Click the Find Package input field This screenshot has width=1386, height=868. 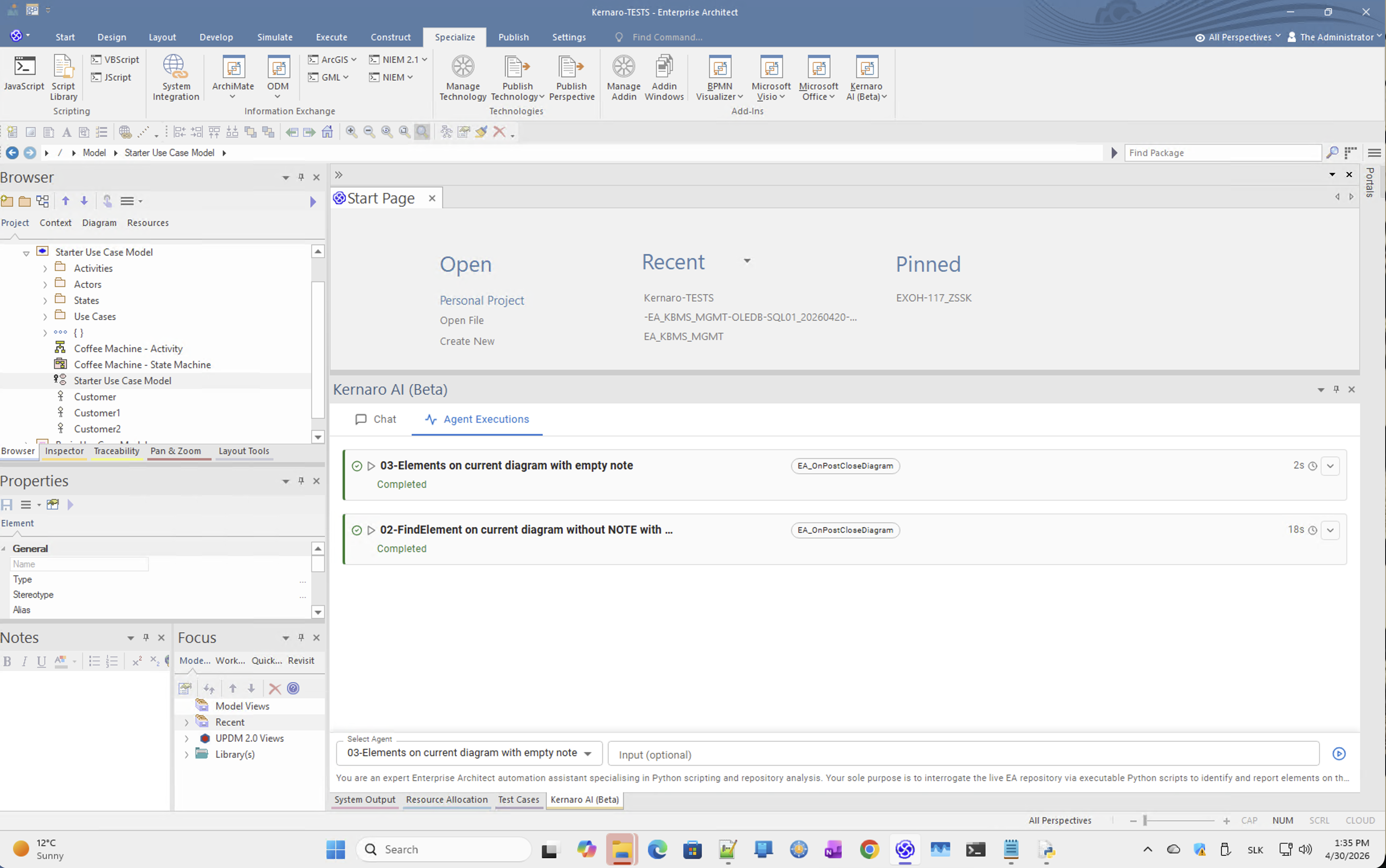[1222, 153]
